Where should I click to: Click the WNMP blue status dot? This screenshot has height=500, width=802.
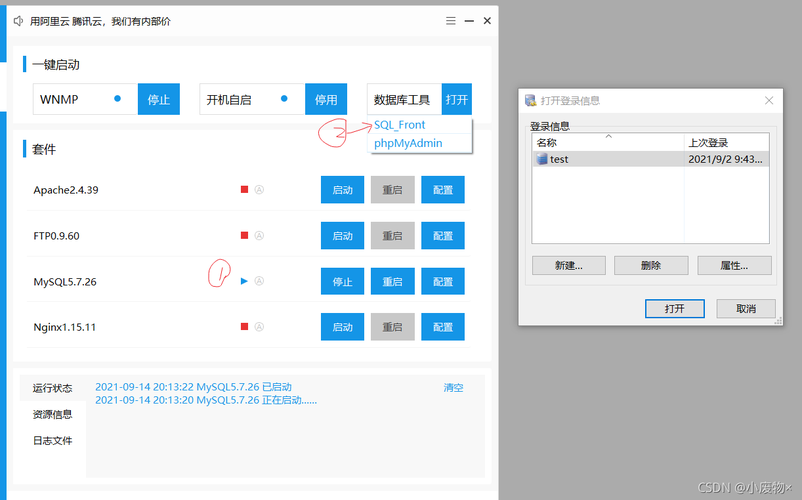(118, 99)
